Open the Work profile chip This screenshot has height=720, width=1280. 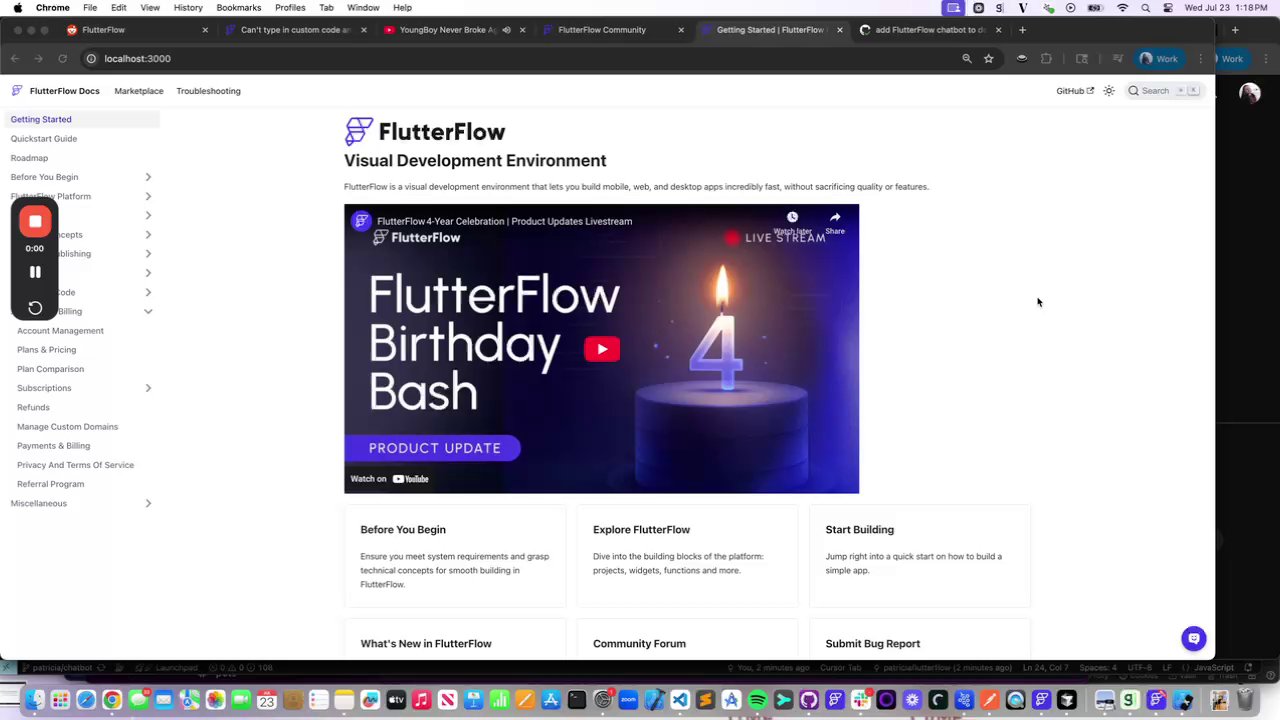pos(1159,59)
